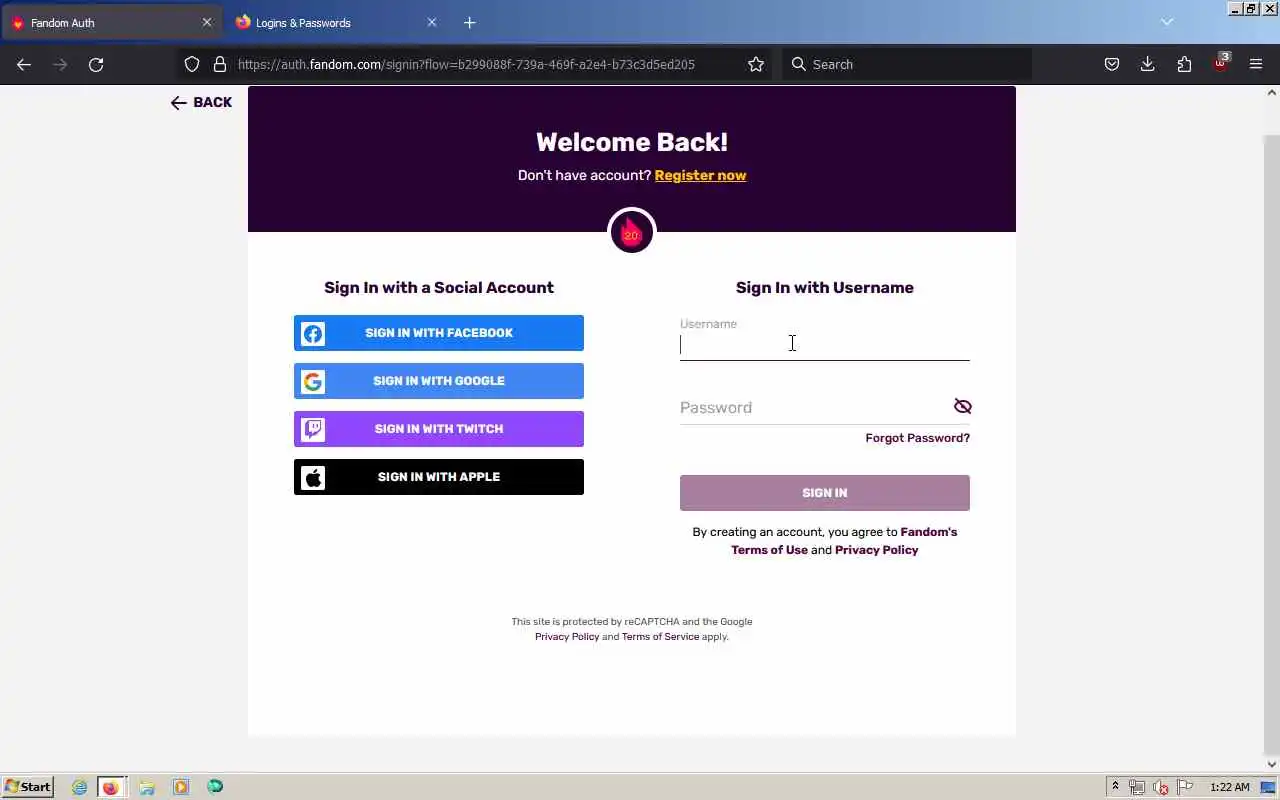
Task: Expand the list all tabs chevron
Action: tap(1167, 22)
